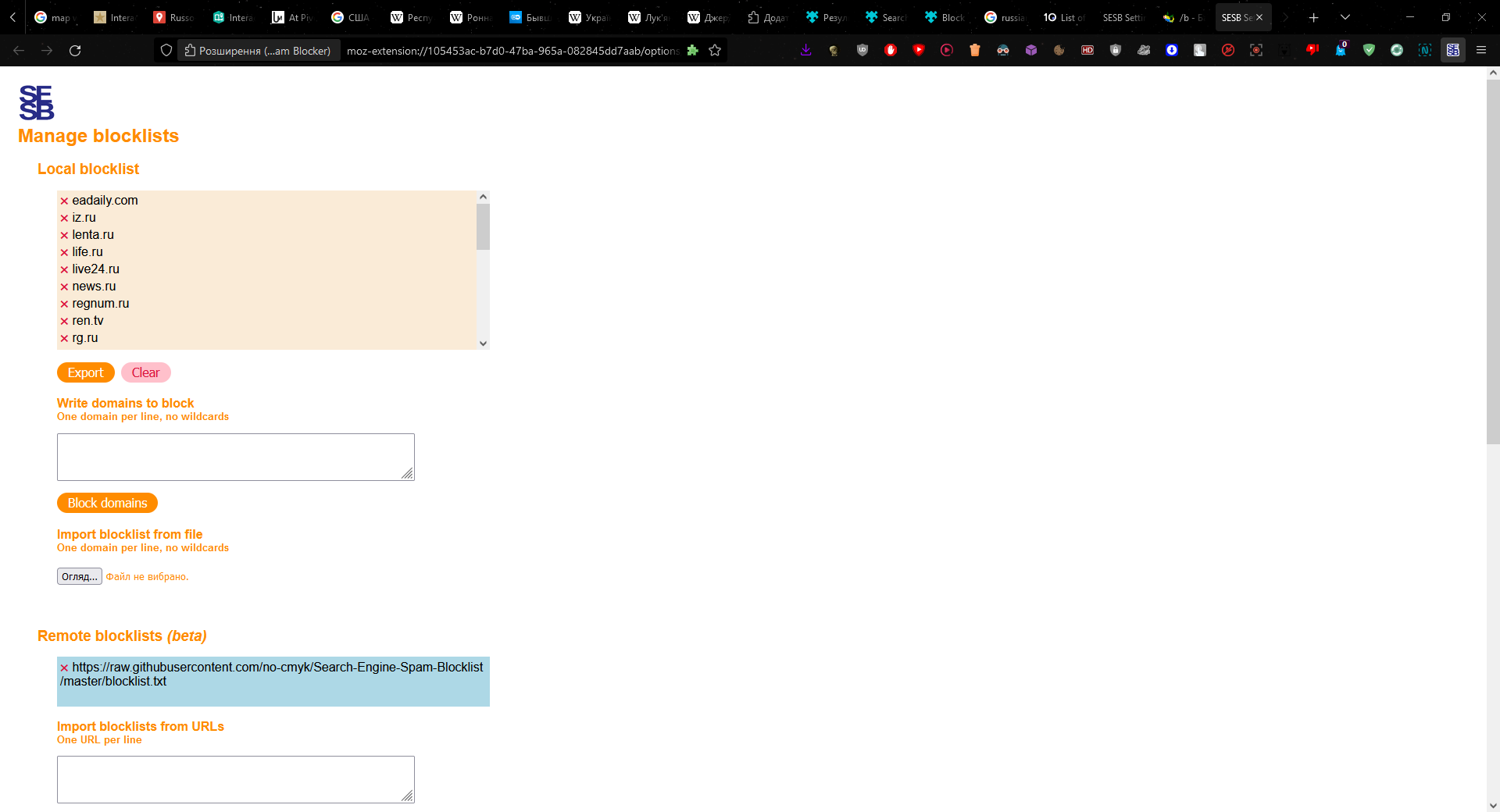Reload the current page

pyautogui.click(x=75, y=50)
